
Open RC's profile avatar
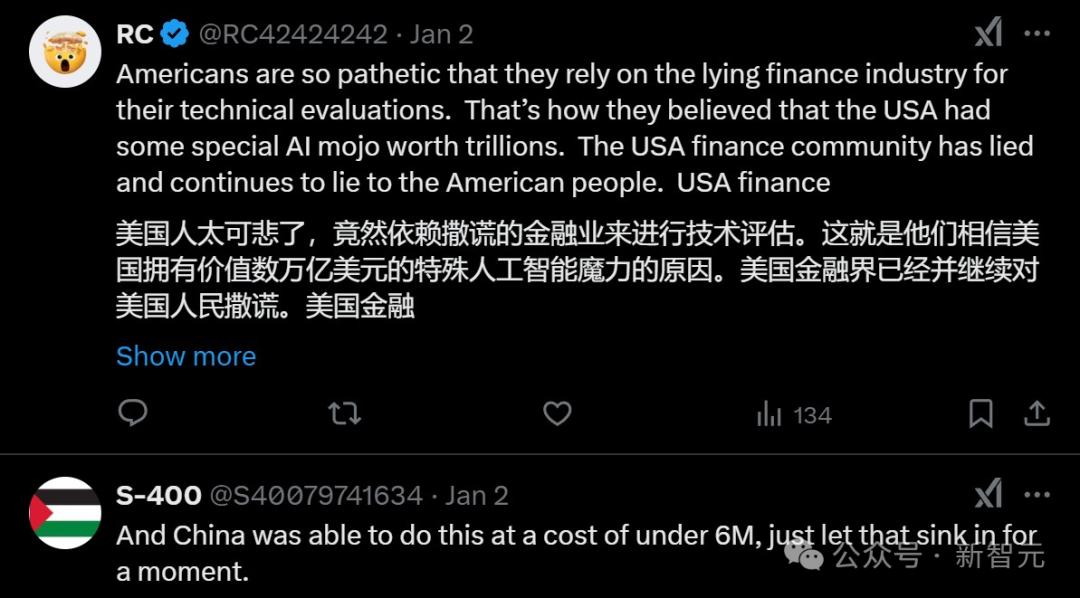(65, 51)
